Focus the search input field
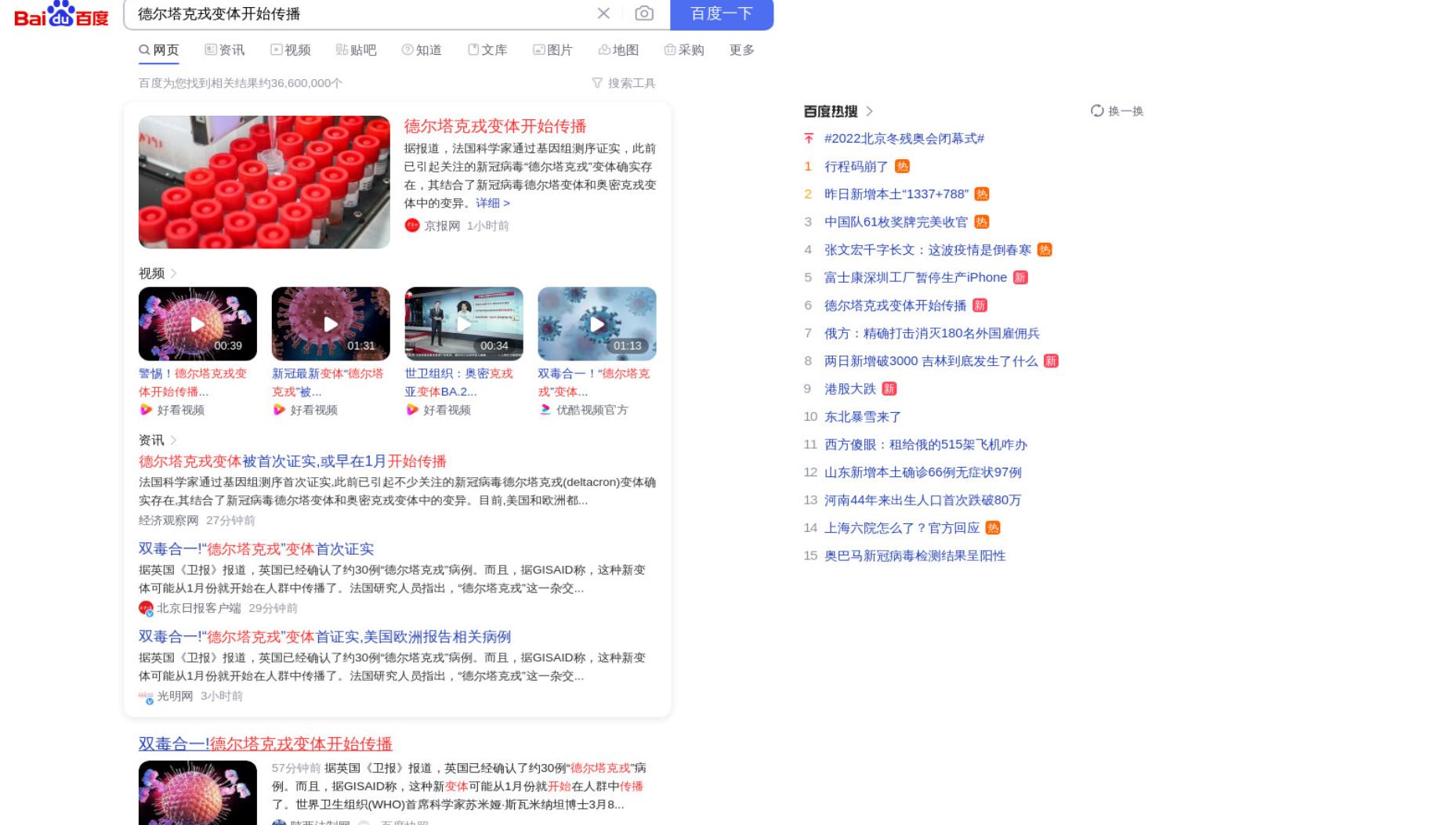Image resolution: width=1456 pixels, height=825 pixels. [360, 13]
